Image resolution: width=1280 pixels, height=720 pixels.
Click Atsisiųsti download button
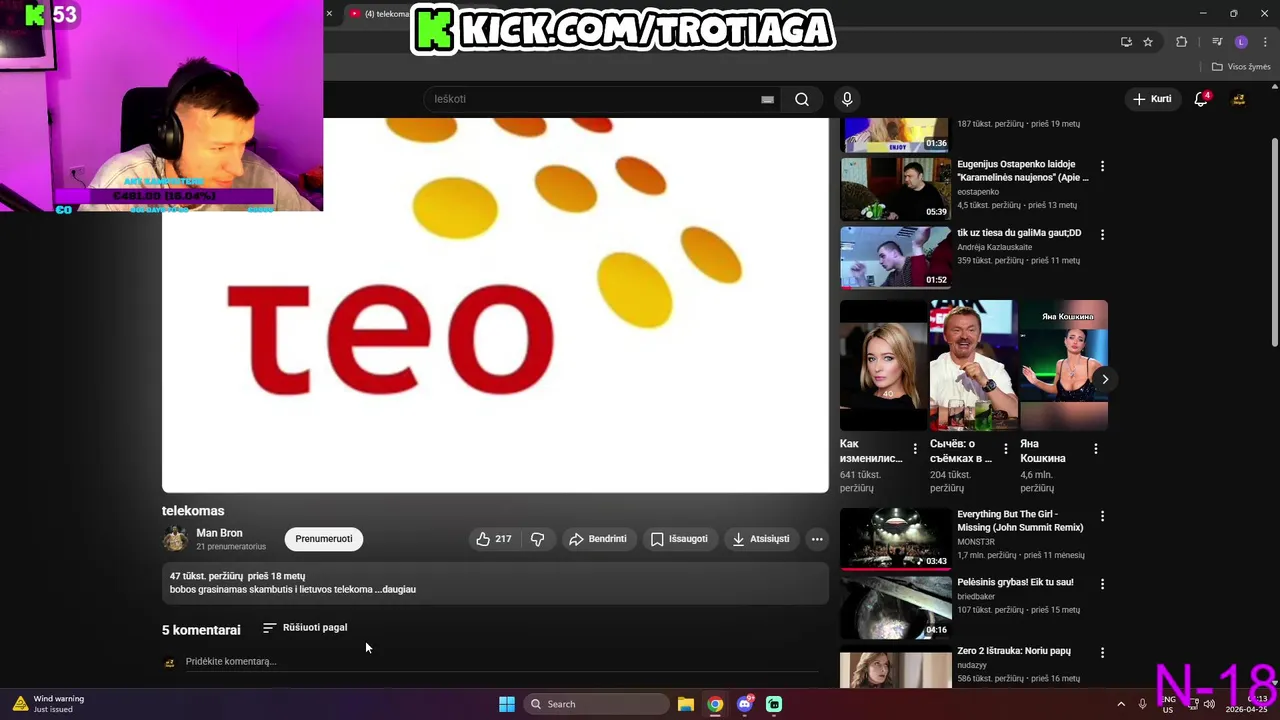761,539
